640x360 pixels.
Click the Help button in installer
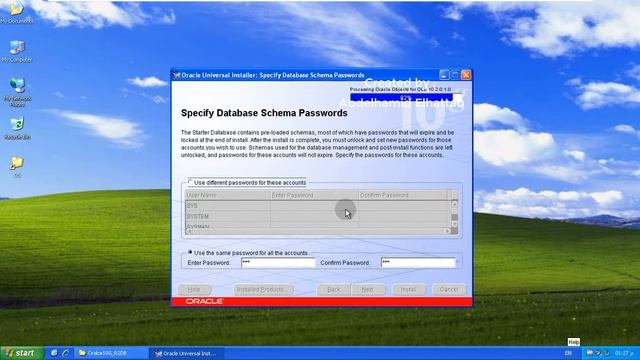pyautogui.click(x=194, y=289)
